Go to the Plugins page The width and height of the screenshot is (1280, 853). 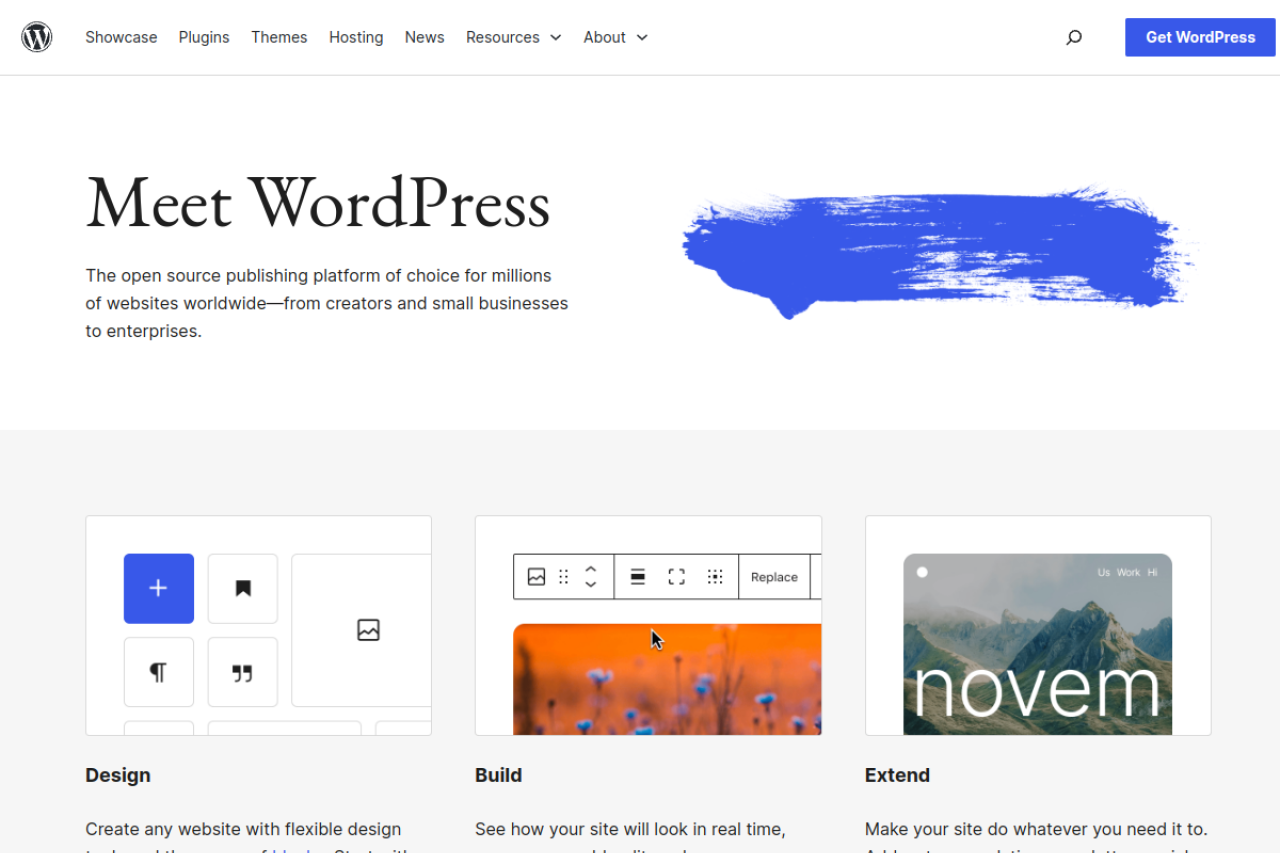pyautogui.click(x=204, y=37)
